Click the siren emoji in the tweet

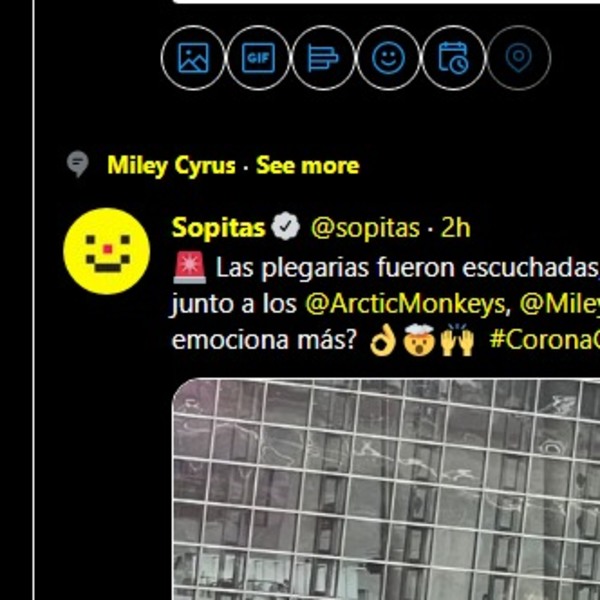[x=189, y=267]
